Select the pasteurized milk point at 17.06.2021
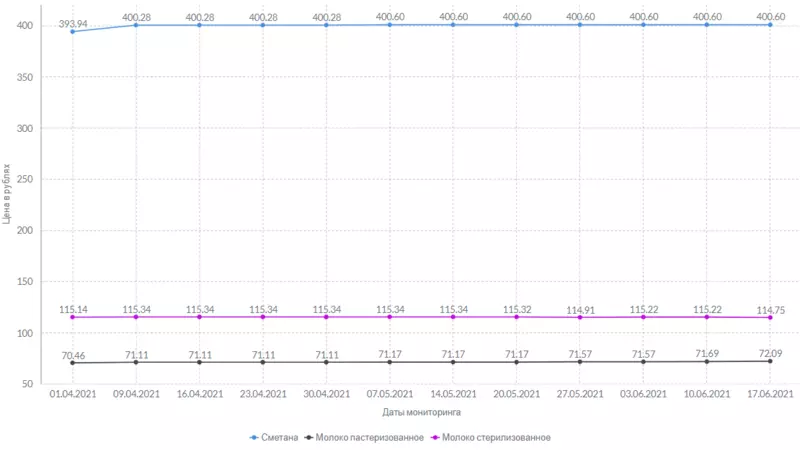This screenshot has width=800, height=450. 770,361
